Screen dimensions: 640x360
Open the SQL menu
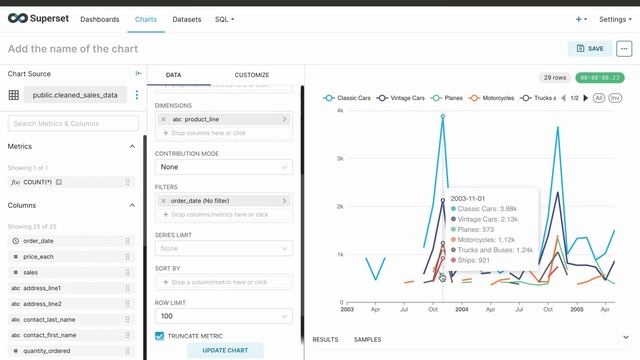click(x=224, y=19)
